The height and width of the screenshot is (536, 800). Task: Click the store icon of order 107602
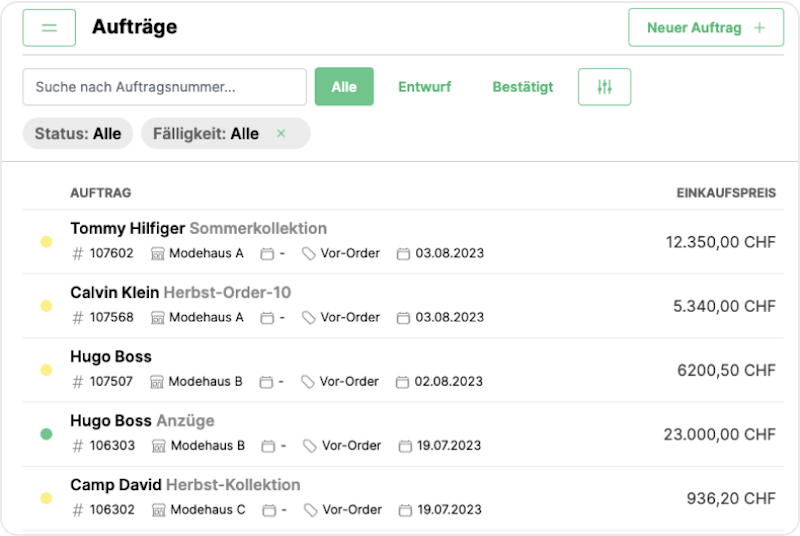(158, 253)
